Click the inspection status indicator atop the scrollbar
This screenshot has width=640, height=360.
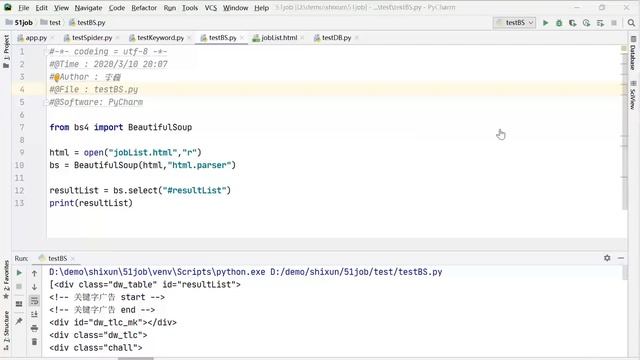(x=624, y=49)
